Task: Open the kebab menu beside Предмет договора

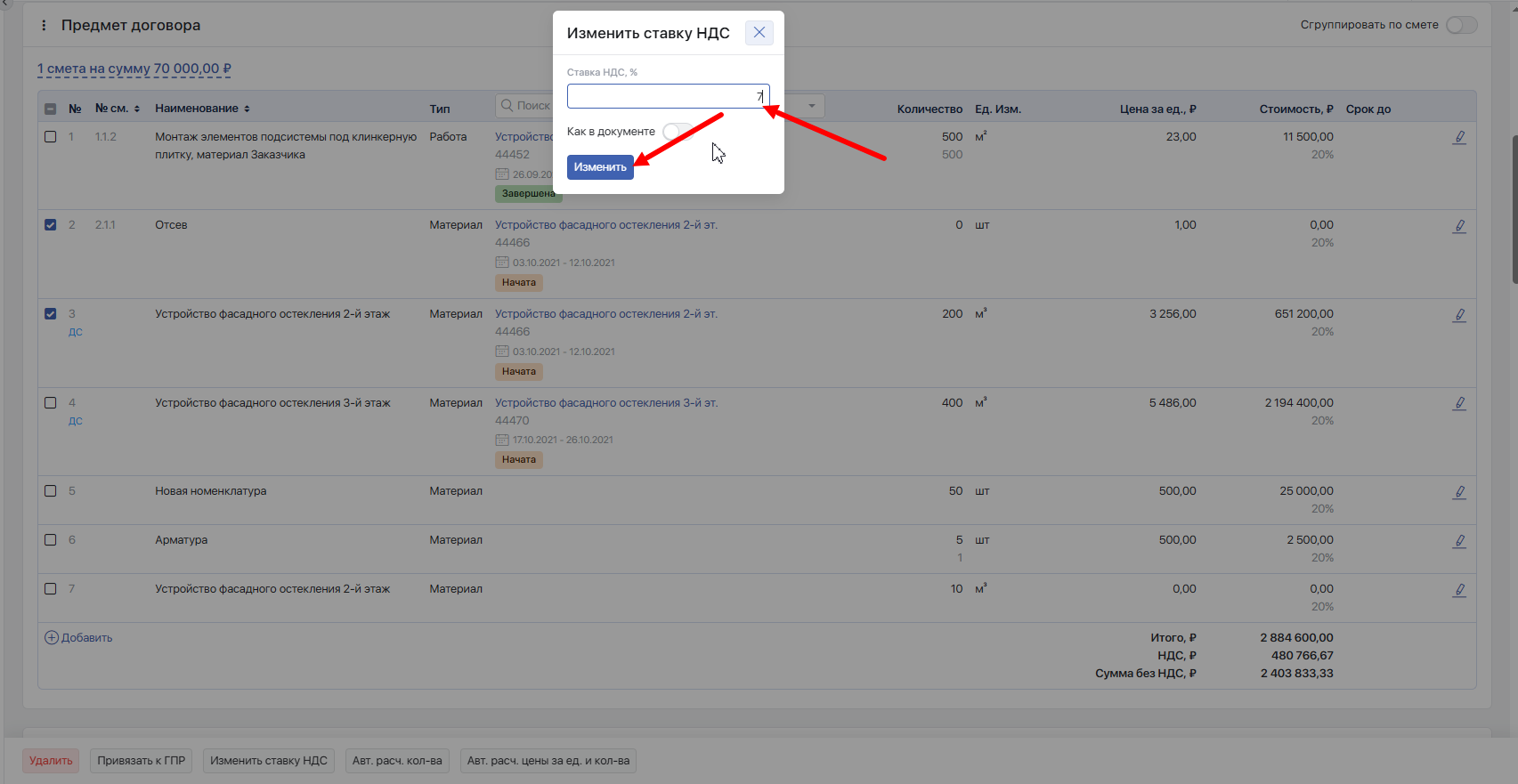Action: pyautogui.click(x=44, y=26)
